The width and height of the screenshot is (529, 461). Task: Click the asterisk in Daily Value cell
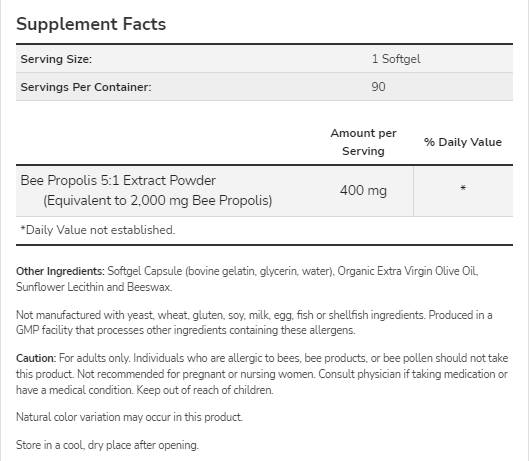(x=463, y=188)
